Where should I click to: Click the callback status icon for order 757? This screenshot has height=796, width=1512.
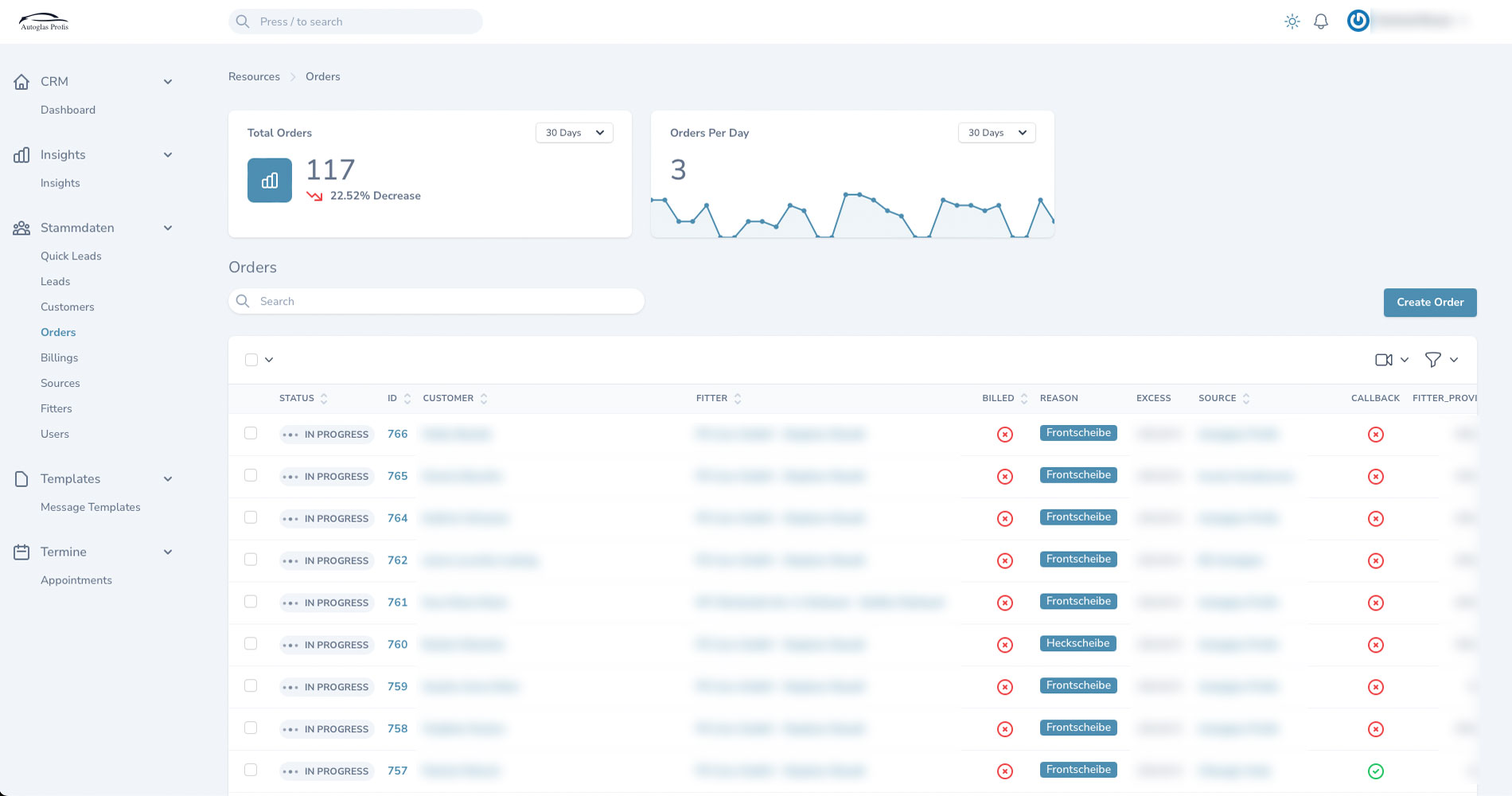coord(1376,771)
